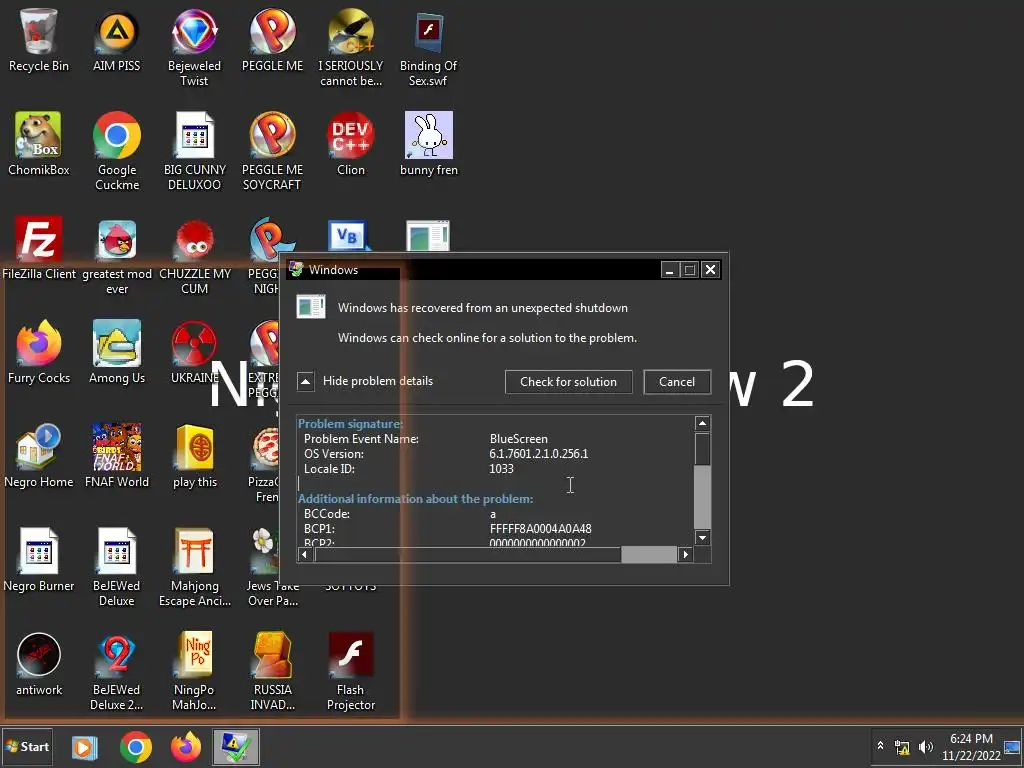Open the Flash Projector desktop icon
This screenshot has height=768, width=1024.
(351, 671)
